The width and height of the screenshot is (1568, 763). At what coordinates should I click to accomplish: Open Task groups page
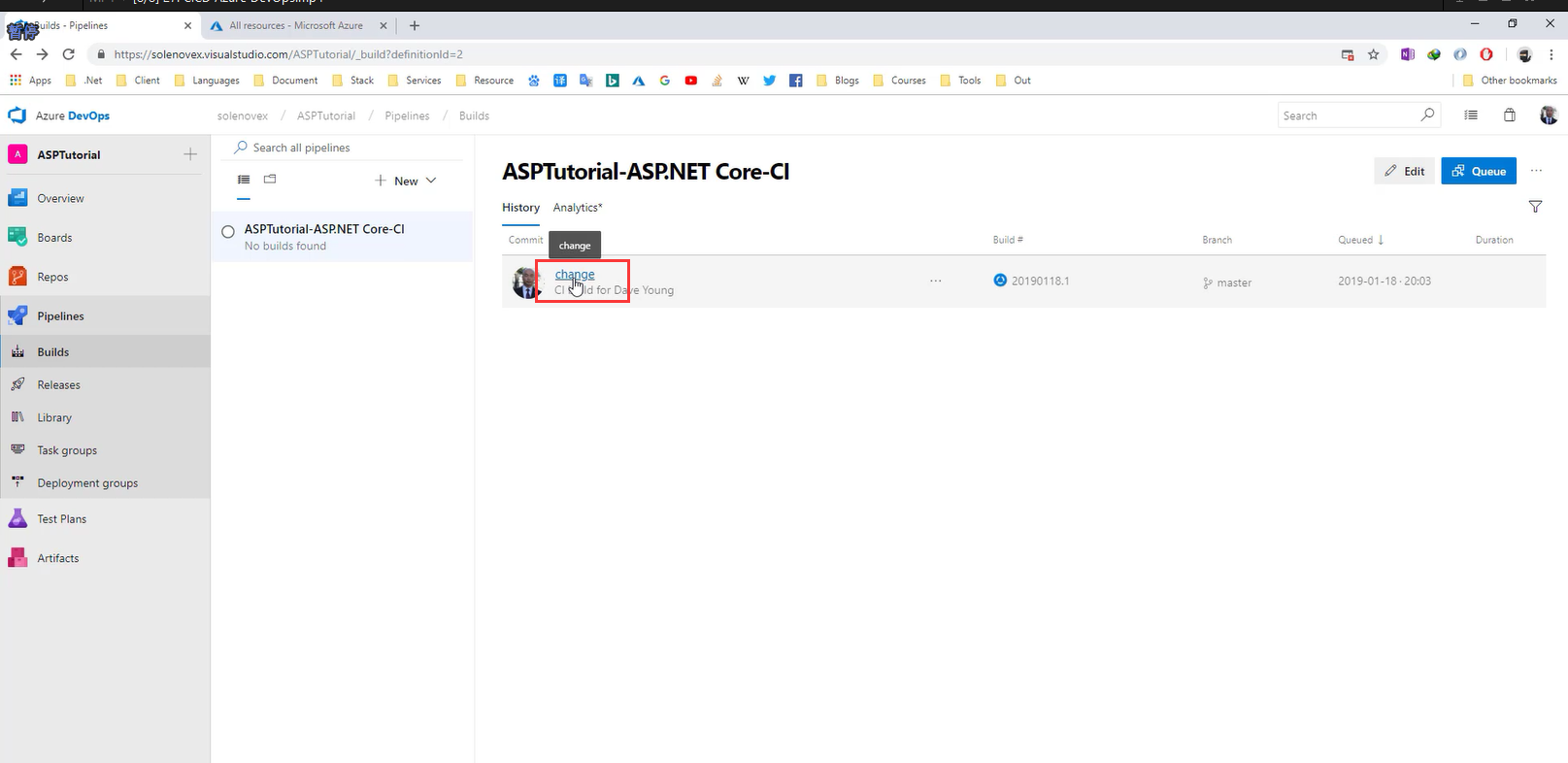67,450
